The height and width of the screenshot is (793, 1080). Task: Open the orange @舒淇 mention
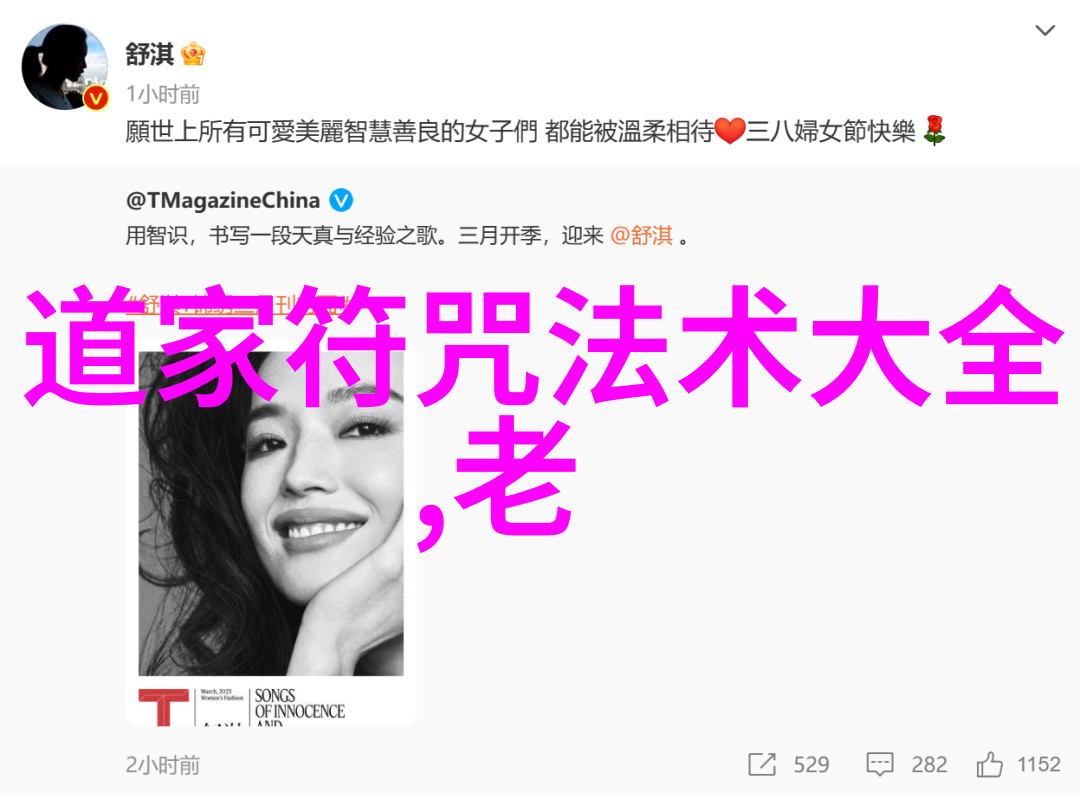point(641,236)
